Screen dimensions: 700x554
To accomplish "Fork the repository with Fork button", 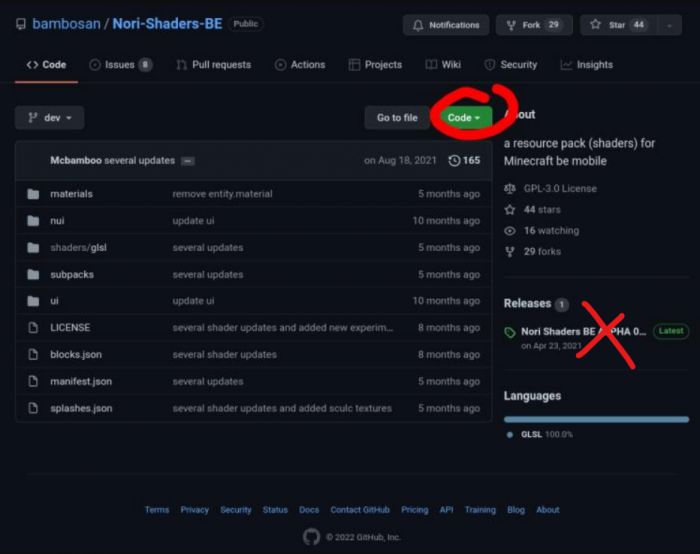I will [534, 25].
